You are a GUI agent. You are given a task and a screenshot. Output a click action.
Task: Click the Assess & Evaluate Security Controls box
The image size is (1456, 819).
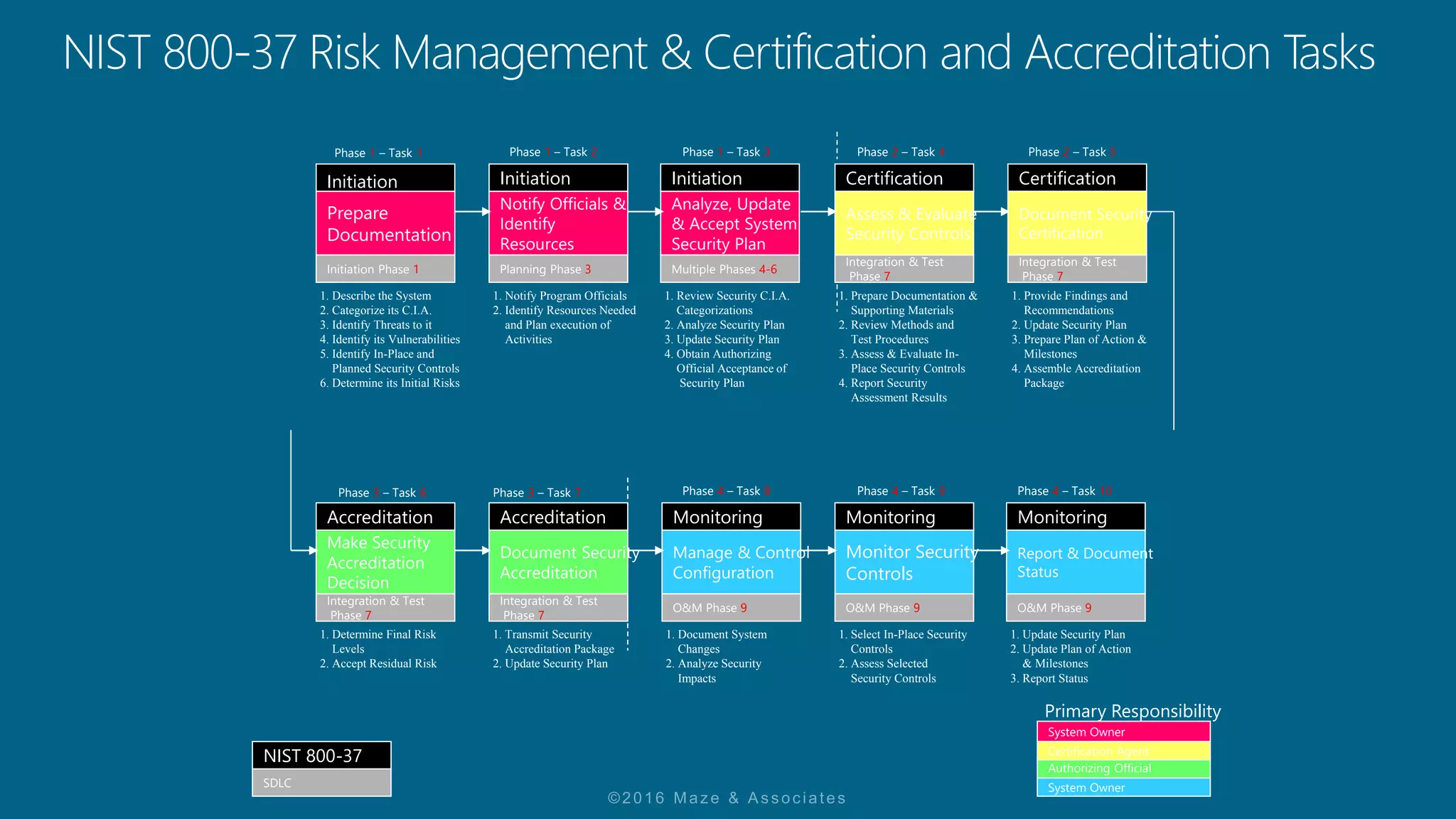pyautogui.click(x=904, y=223)
